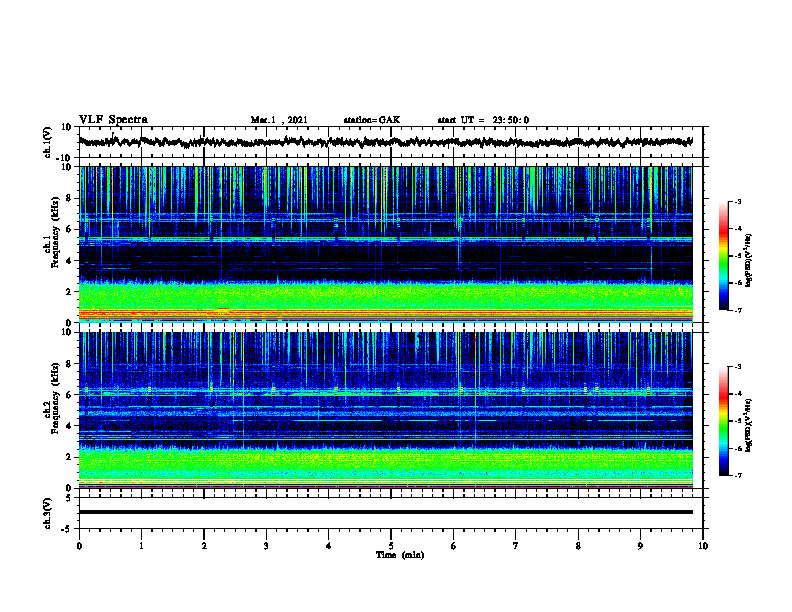Click the ch.1 spectrogram color scale bar

point(723,256)
